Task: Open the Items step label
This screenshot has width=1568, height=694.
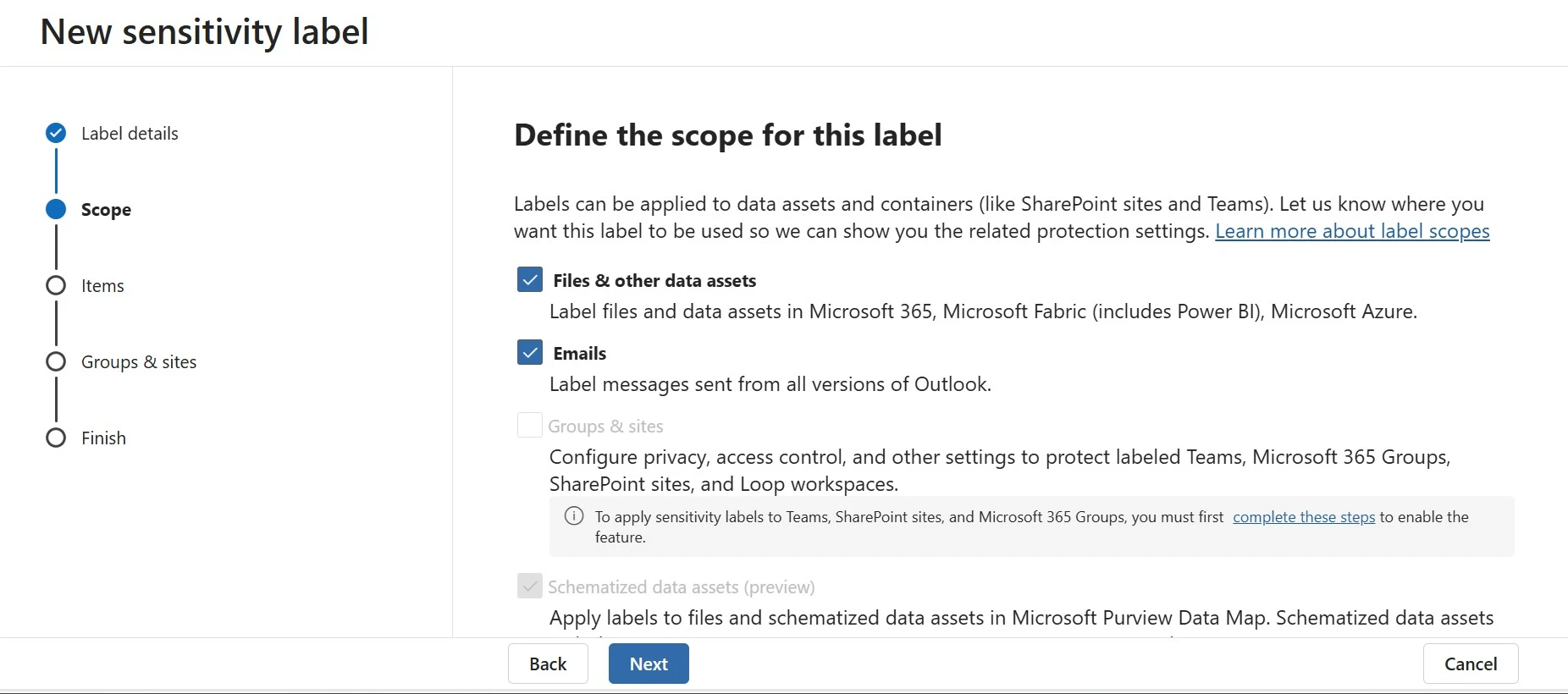Action: pyautogui.click(x=102, y=286)
